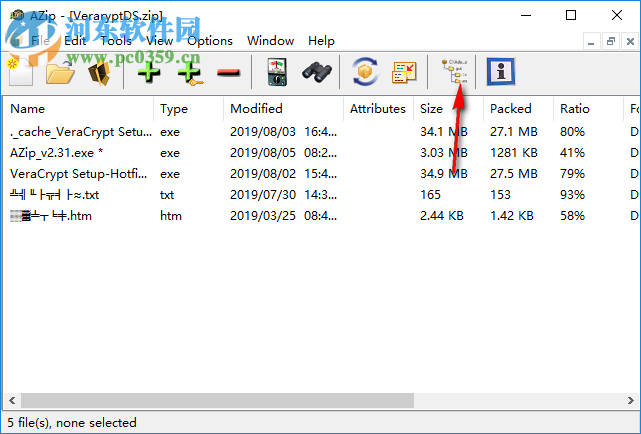
Task: Sort list by Attributes column header
Action: click(378, 109)
